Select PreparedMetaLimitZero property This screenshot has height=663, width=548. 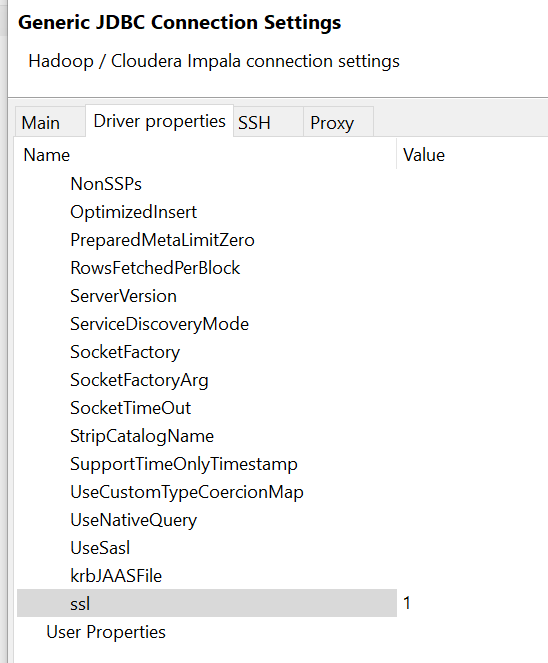point(162,240)
